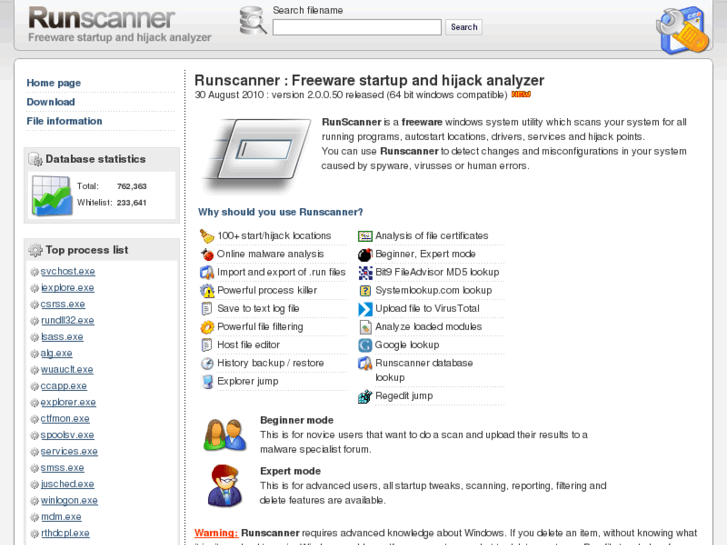Click the database statistics chart icon
Screen dimensions: 727x545
click(x=50, y=195)
